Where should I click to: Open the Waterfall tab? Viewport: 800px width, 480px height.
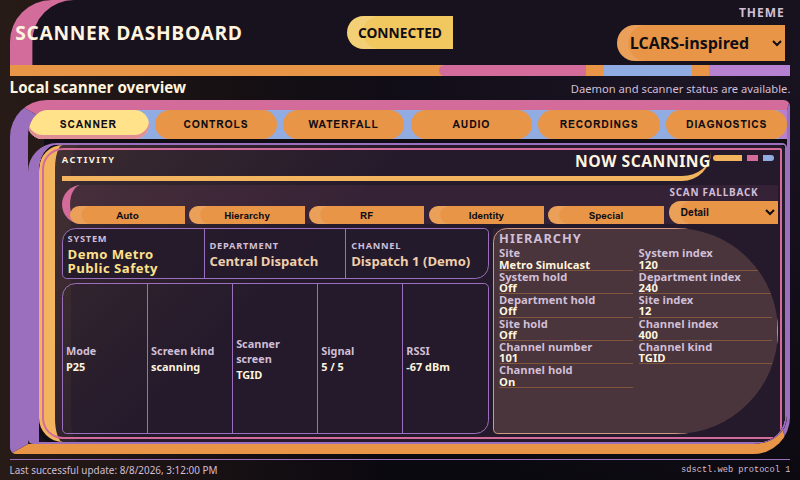[343, 124]
